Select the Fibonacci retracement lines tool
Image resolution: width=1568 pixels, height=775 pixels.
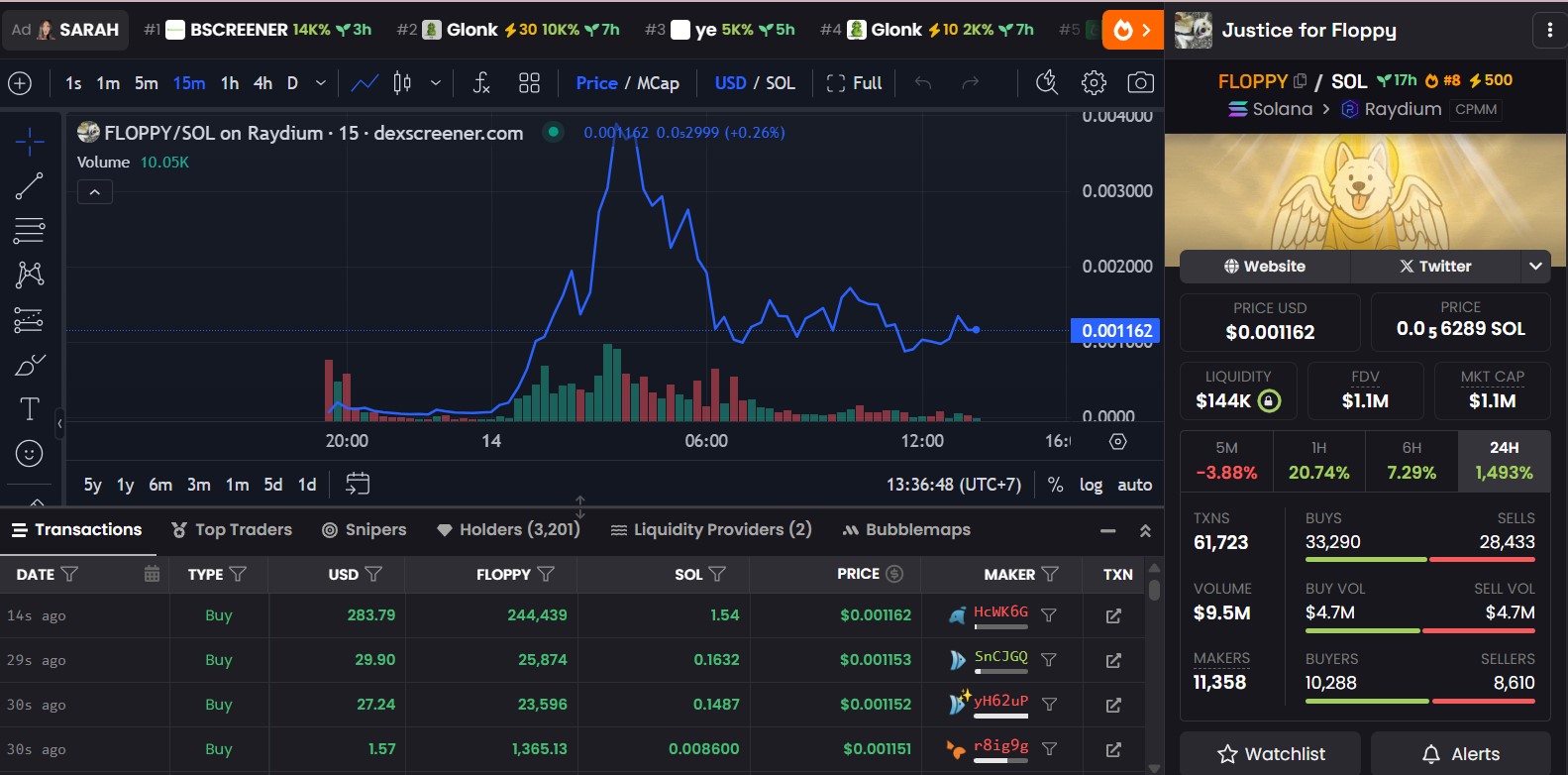(x=30, y=231)
